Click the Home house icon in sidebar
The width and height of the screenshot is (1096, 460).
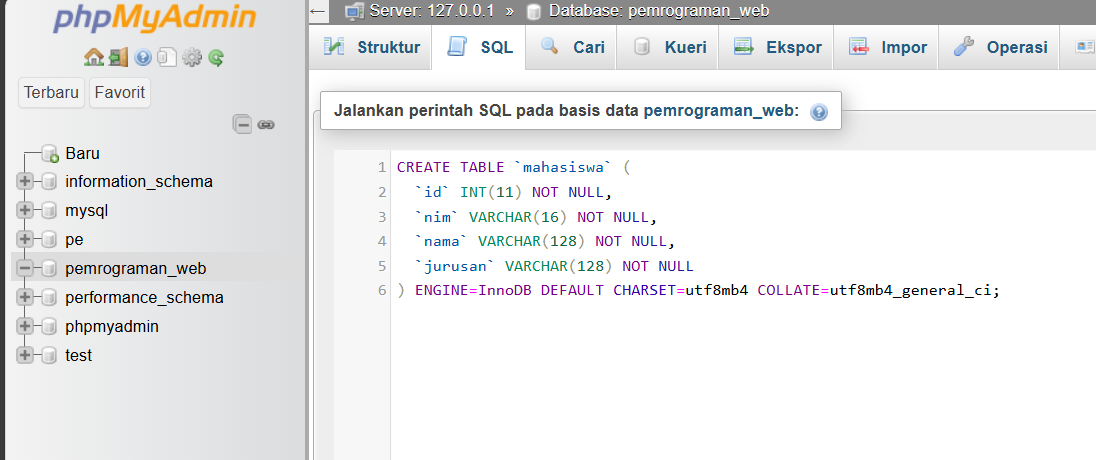coord(93,57)
